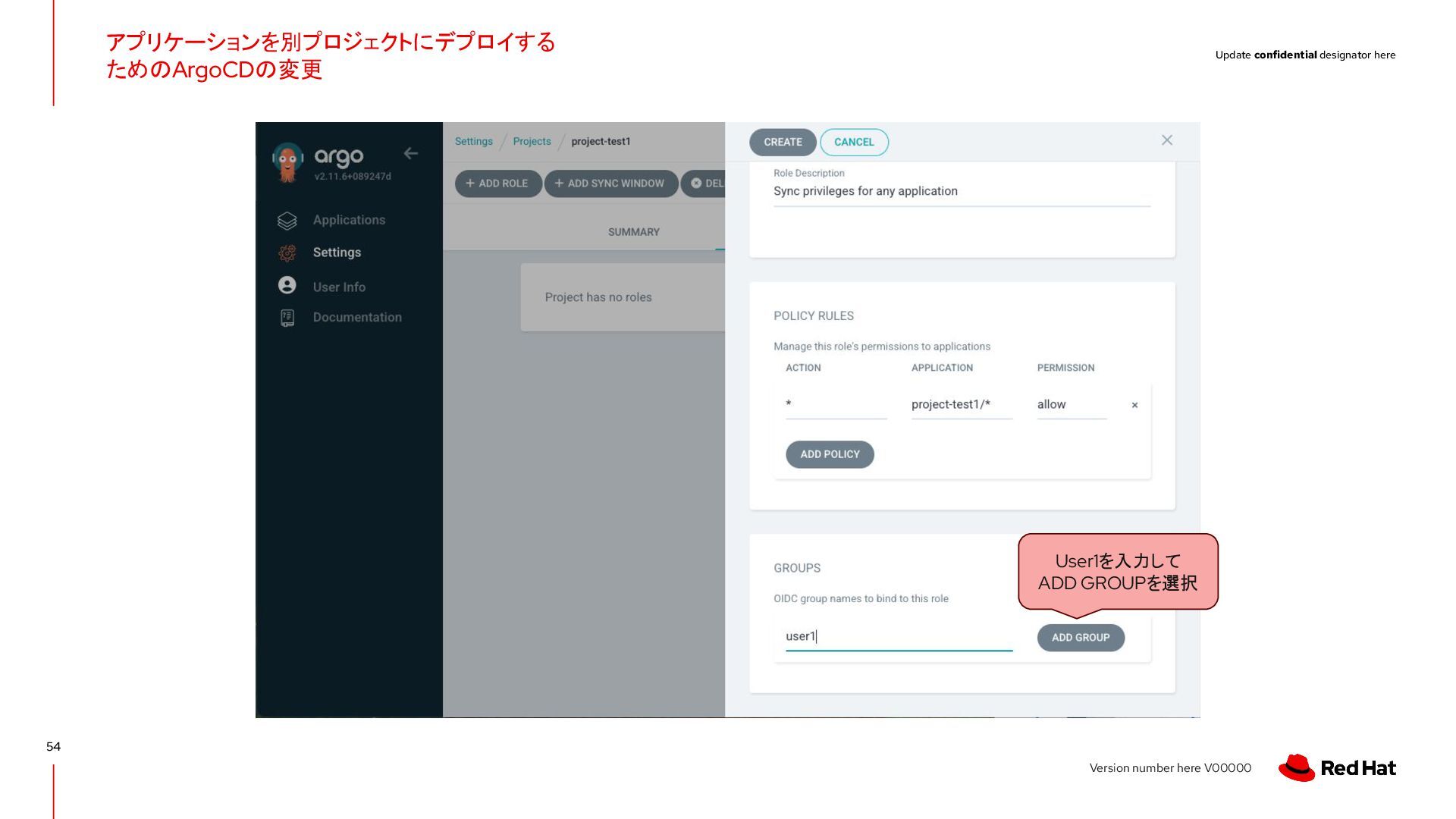The image size is (1456, 819).
Task: Open User Info from the sidebar
Action: 339,287
